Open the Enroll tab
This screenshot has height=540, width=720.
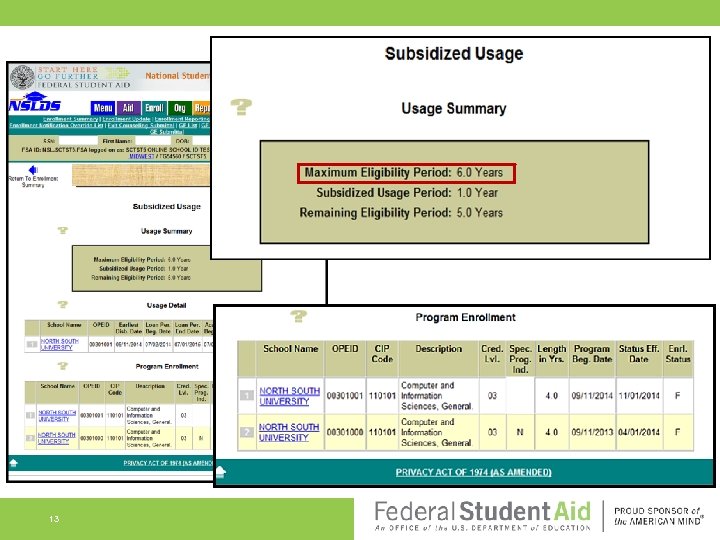(154, 108)
